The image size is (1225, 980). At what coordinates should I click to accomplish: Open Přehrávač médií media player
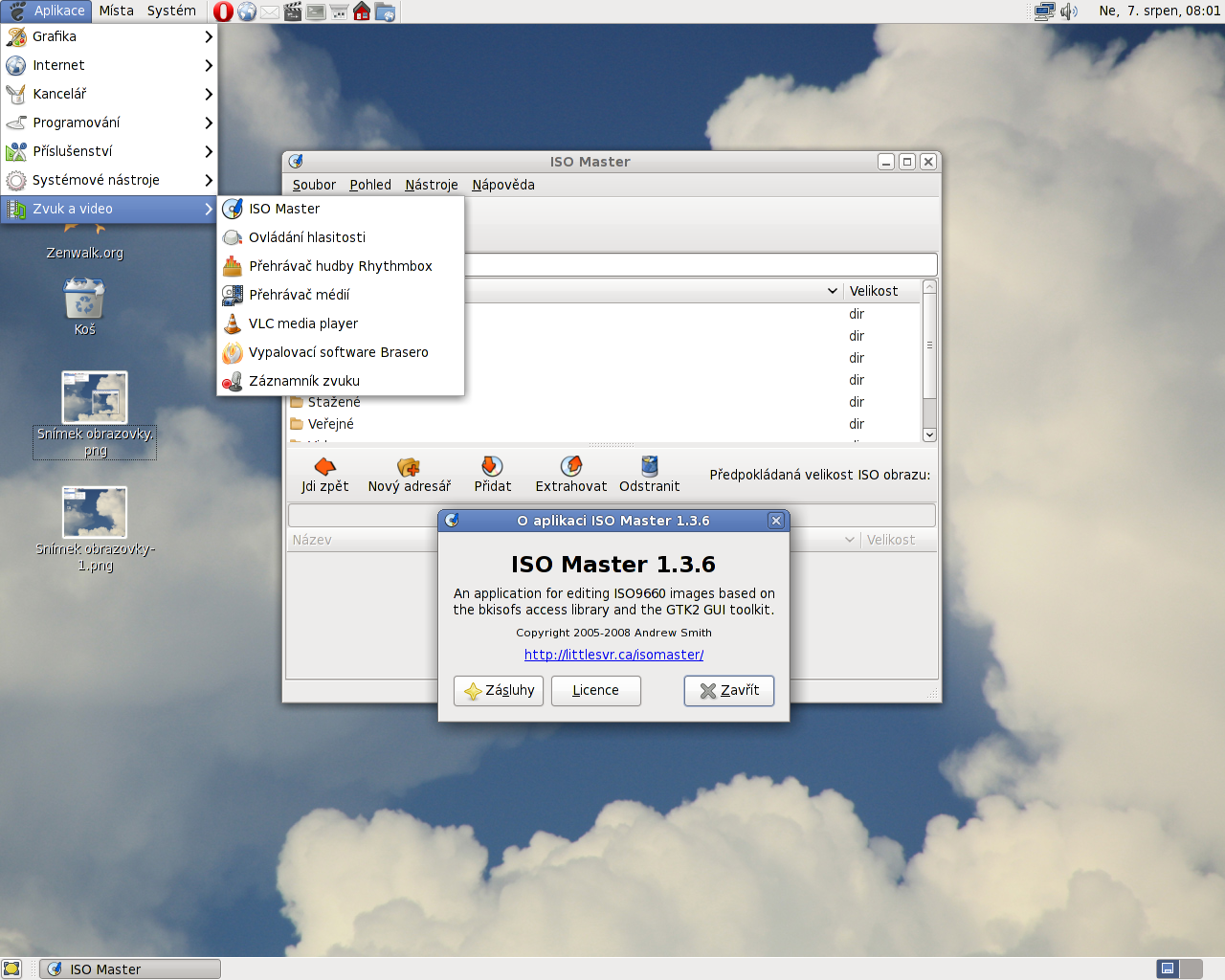[341, 295]
